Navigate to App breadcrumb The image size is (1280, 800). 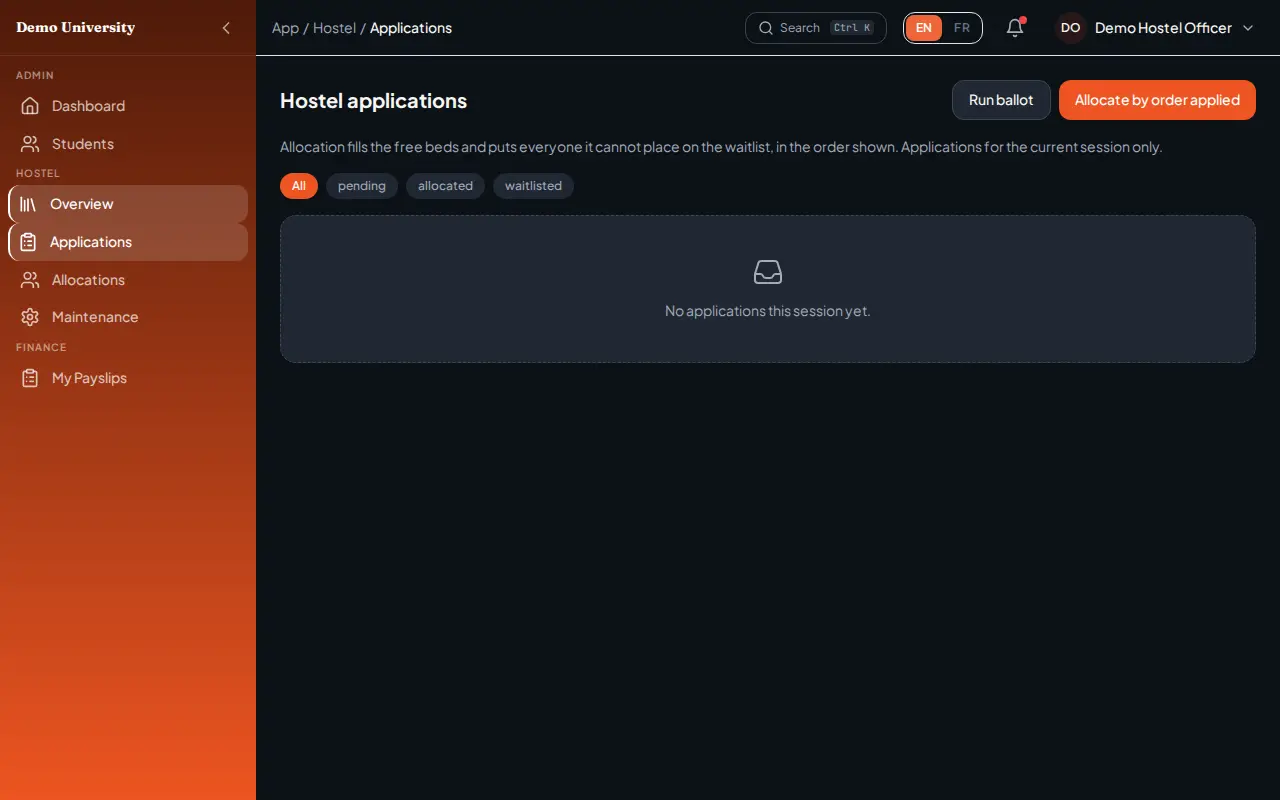[x=285, y=28]
